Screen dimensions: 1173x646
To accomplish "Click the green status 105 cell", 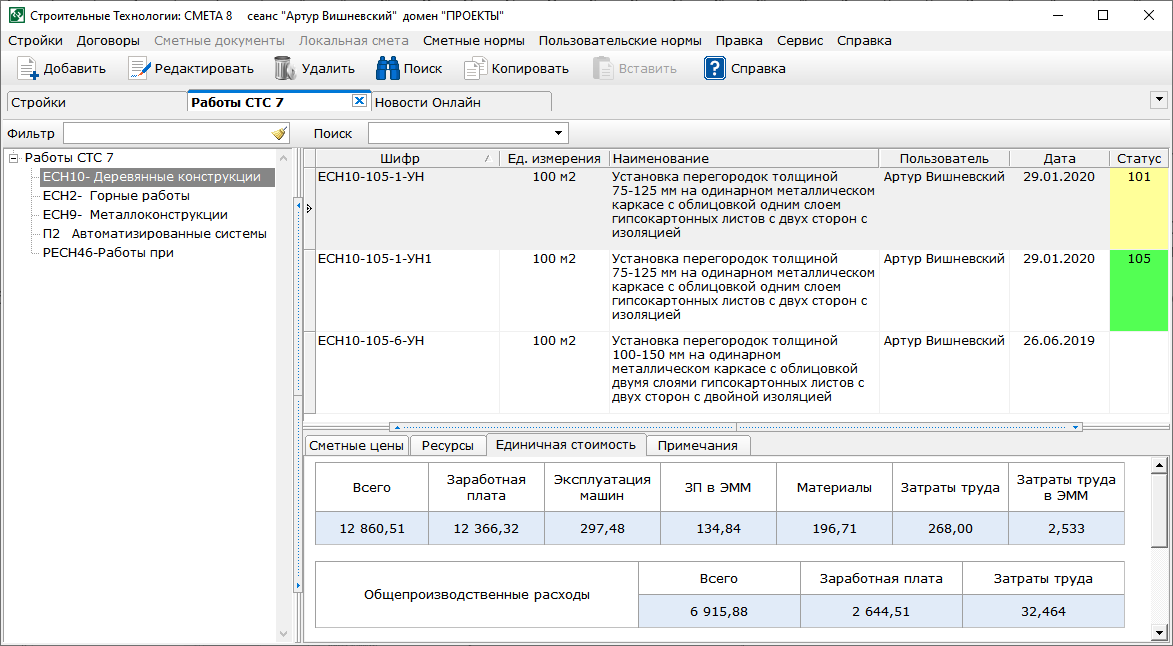I will 1138,290.
